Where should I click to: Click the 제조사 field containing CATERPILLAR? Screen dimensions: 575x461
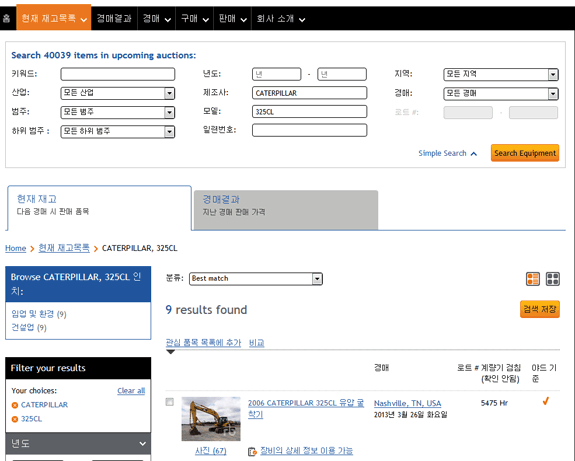point(310,93)
